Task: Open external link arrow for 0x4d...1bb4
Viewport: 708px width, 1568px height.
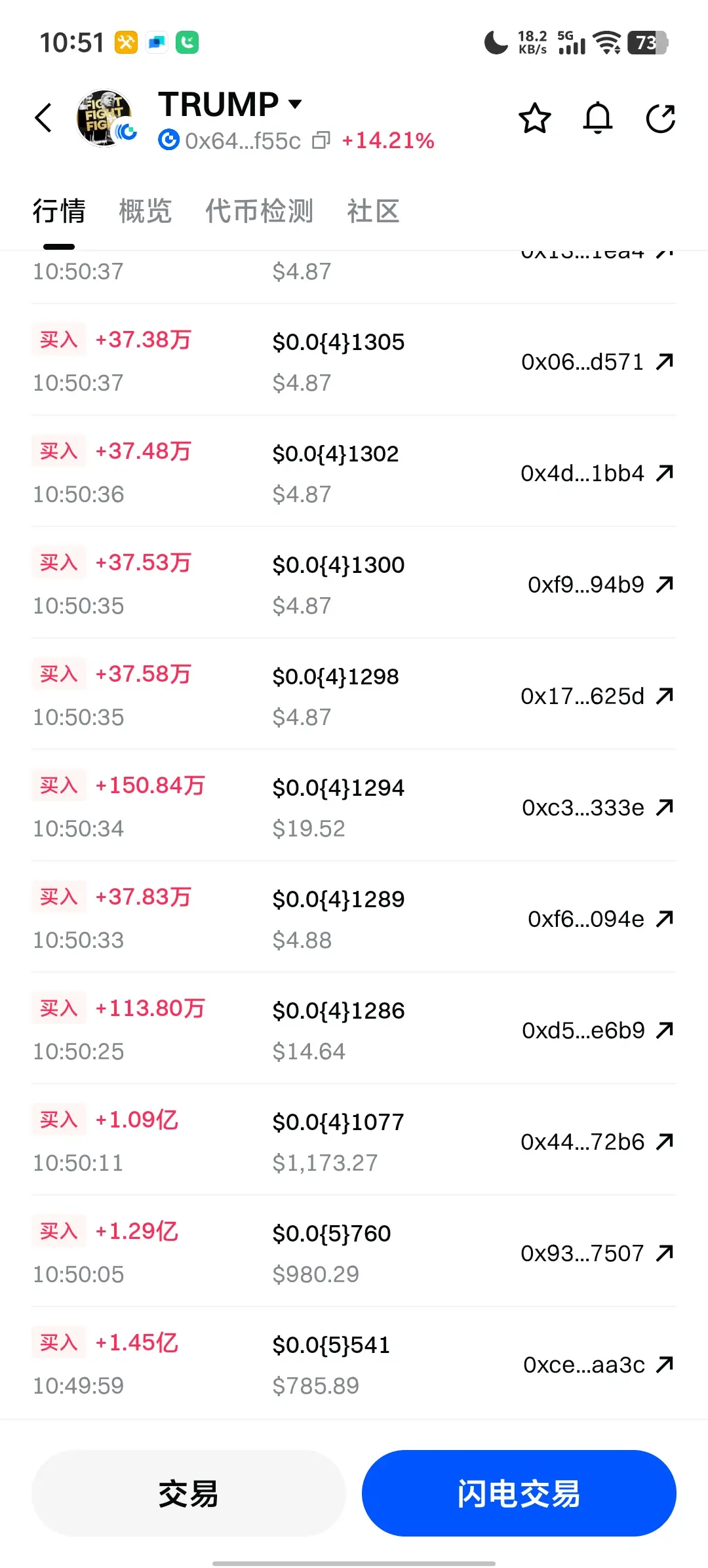Action: 665,473
